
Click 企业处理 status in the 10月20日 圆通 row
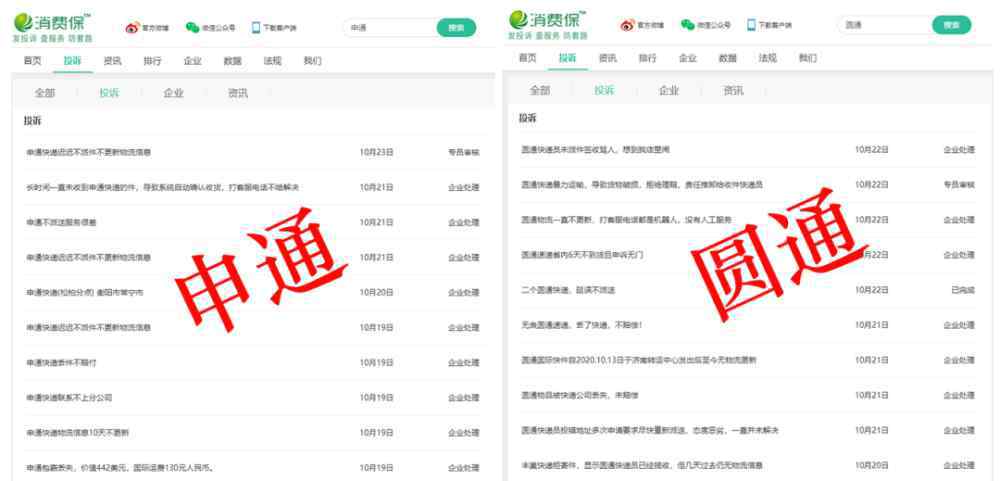[959, 466]
